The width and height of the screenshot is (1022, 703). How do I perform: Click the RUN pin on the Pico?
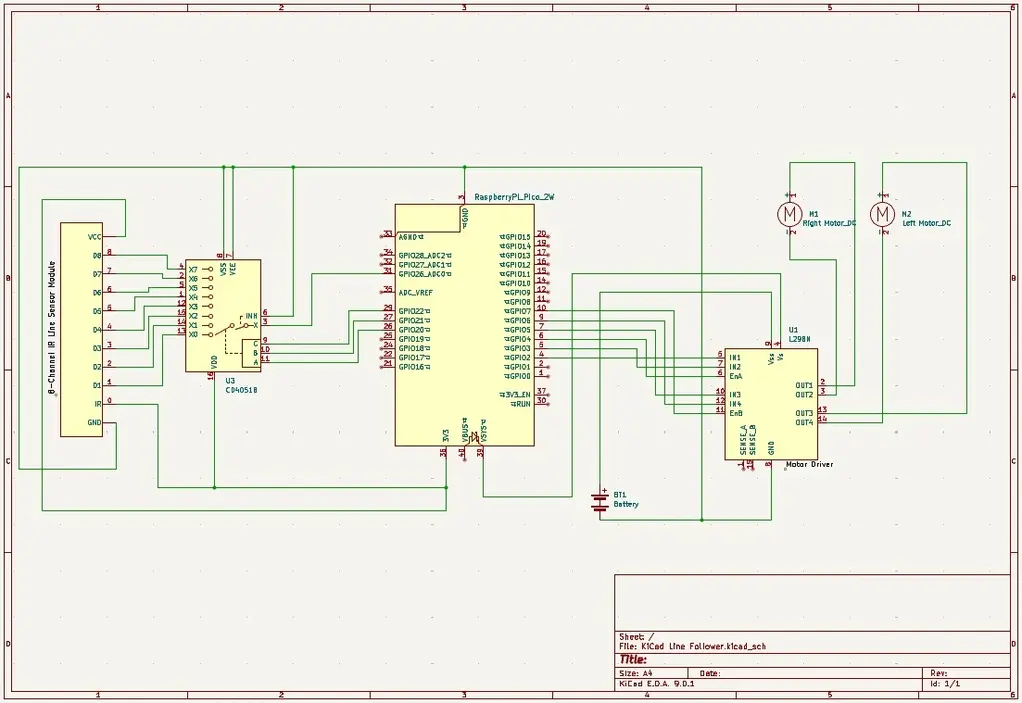[x=521, y=404]
